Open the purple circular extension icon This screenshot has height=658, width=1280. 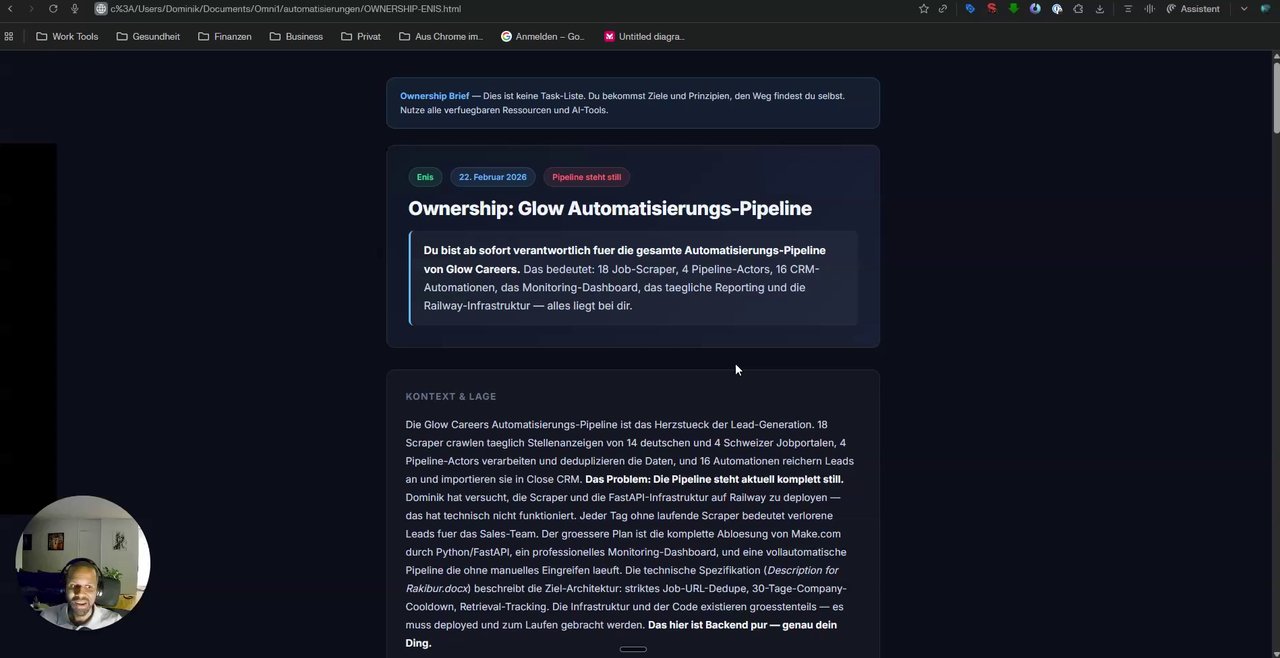[1035, 9]
